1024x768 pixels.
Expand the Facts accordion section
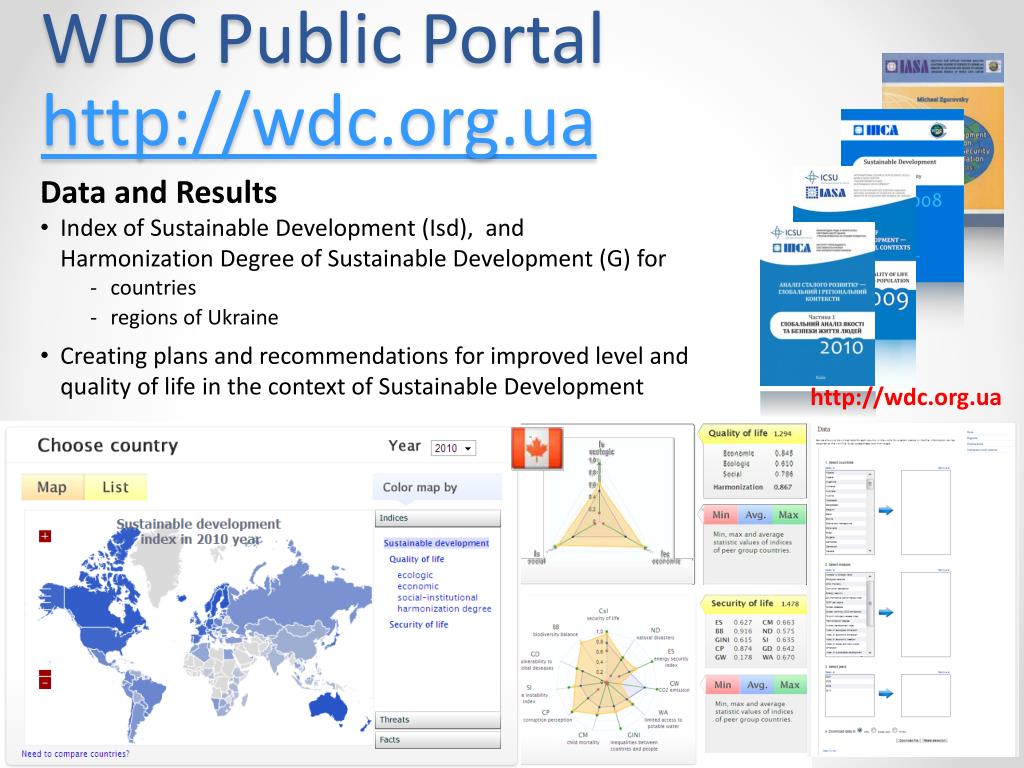(438, 740)
